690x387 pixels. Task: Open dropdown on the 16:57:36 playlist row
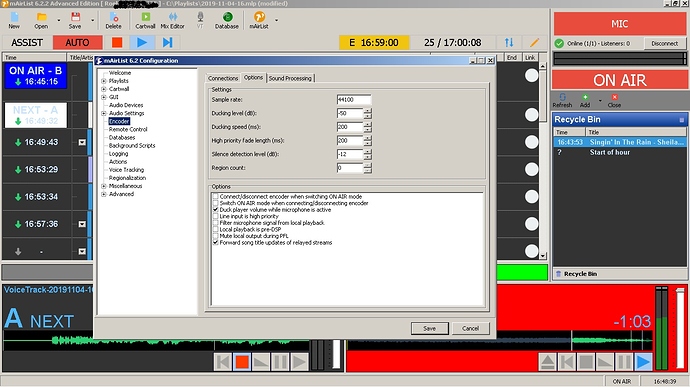(x=82, y=224)
